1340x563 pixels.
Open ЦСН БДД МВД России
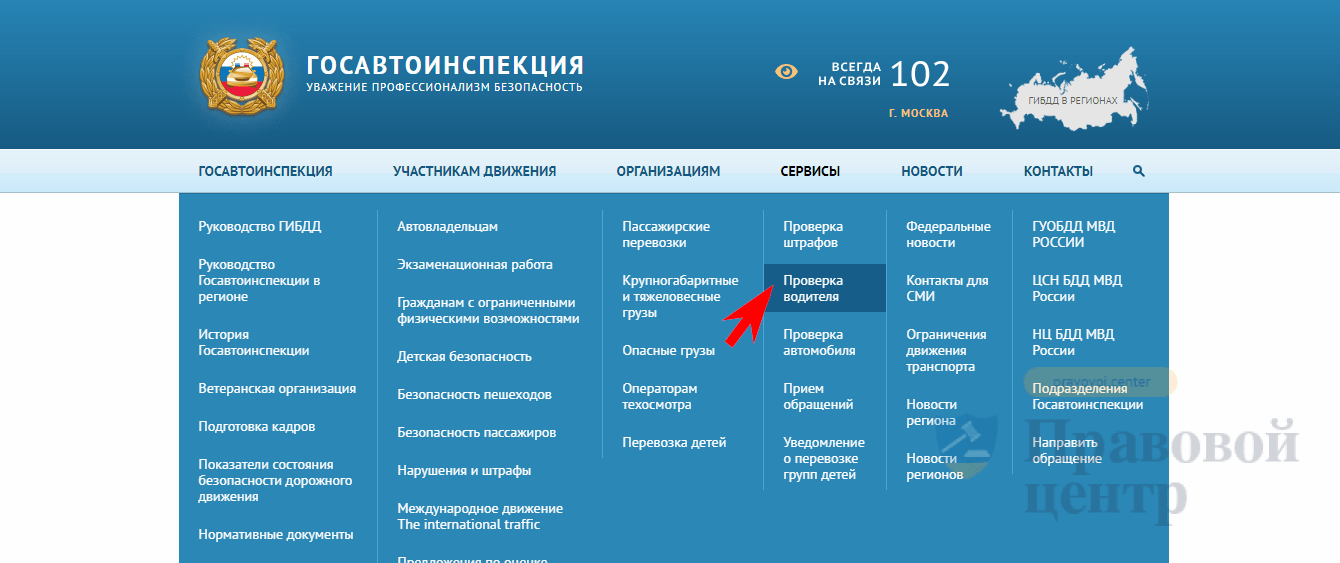pos(1077,289)
